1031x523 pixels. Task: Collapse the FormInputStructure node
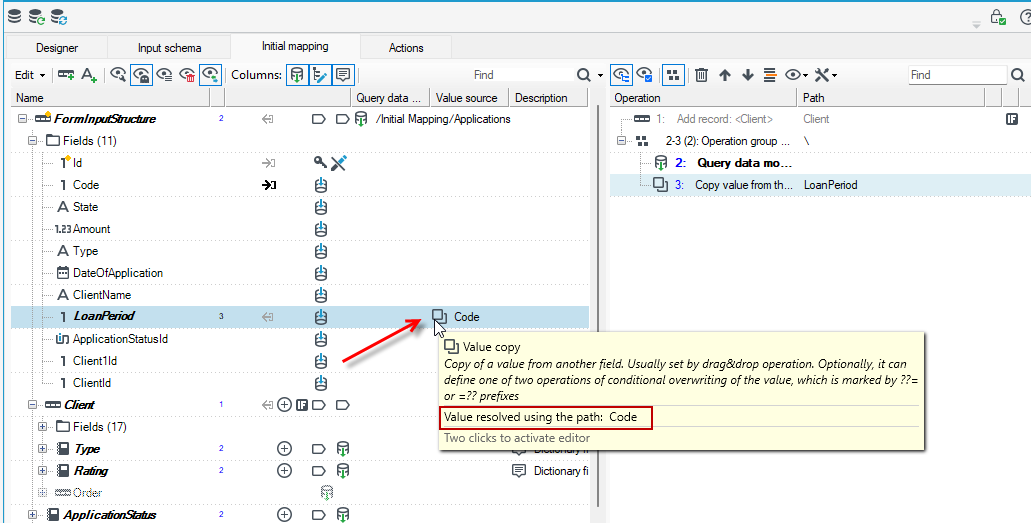[22, 119]
